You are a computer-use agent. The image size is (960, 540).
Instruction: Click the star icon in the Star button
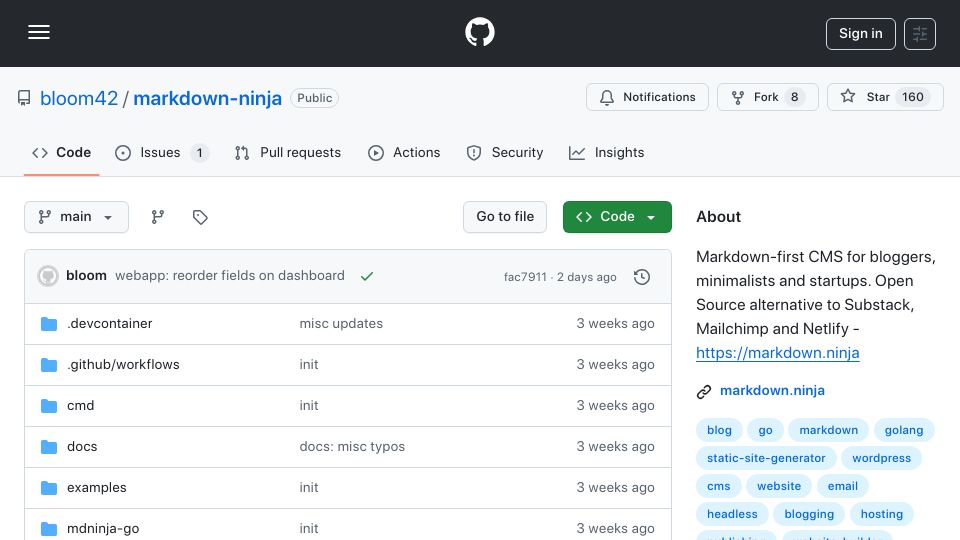(x=848, y=96)
